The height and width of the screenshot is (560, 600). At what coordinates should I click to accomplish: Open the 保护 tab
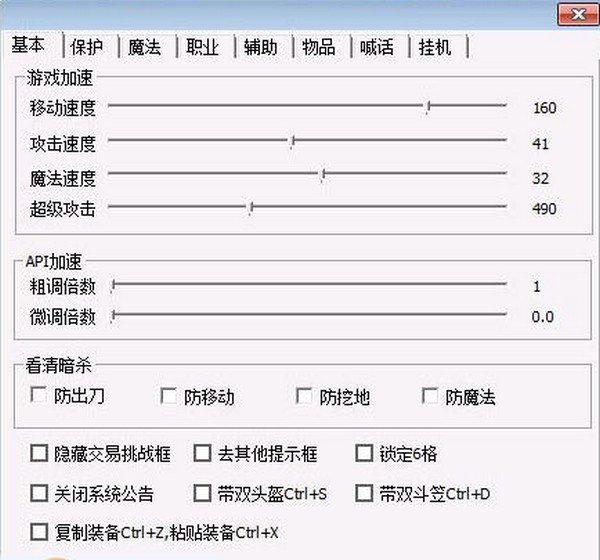[87, 47]
